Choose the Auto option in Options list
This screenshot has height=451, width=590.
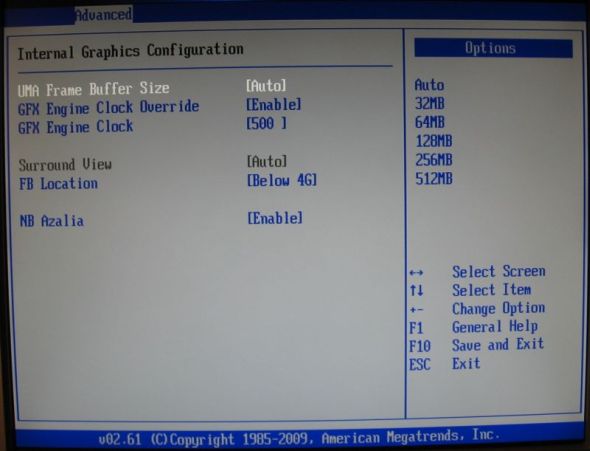[x=429, y=85]
